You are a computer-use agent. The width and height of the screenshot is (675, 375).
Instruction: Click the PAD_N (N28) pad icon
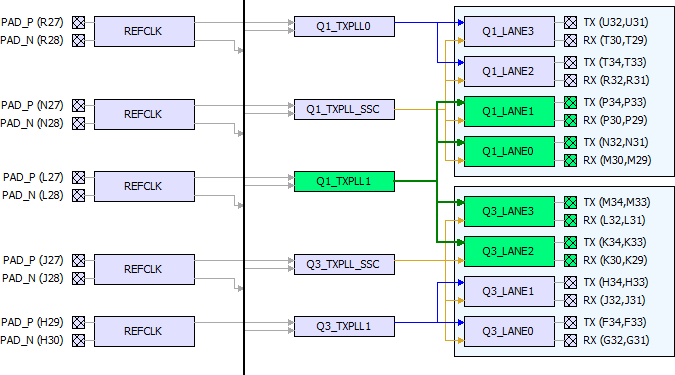pos(78,124)
